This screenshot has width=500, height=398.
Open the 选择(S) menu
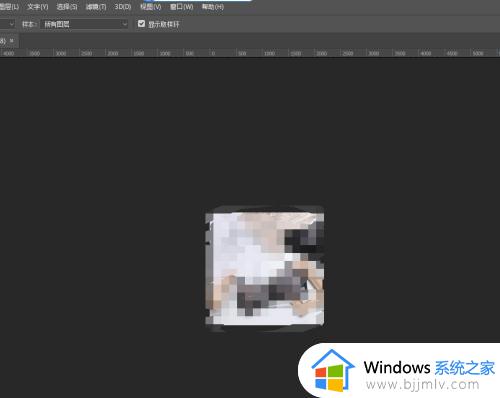(67, 7)
